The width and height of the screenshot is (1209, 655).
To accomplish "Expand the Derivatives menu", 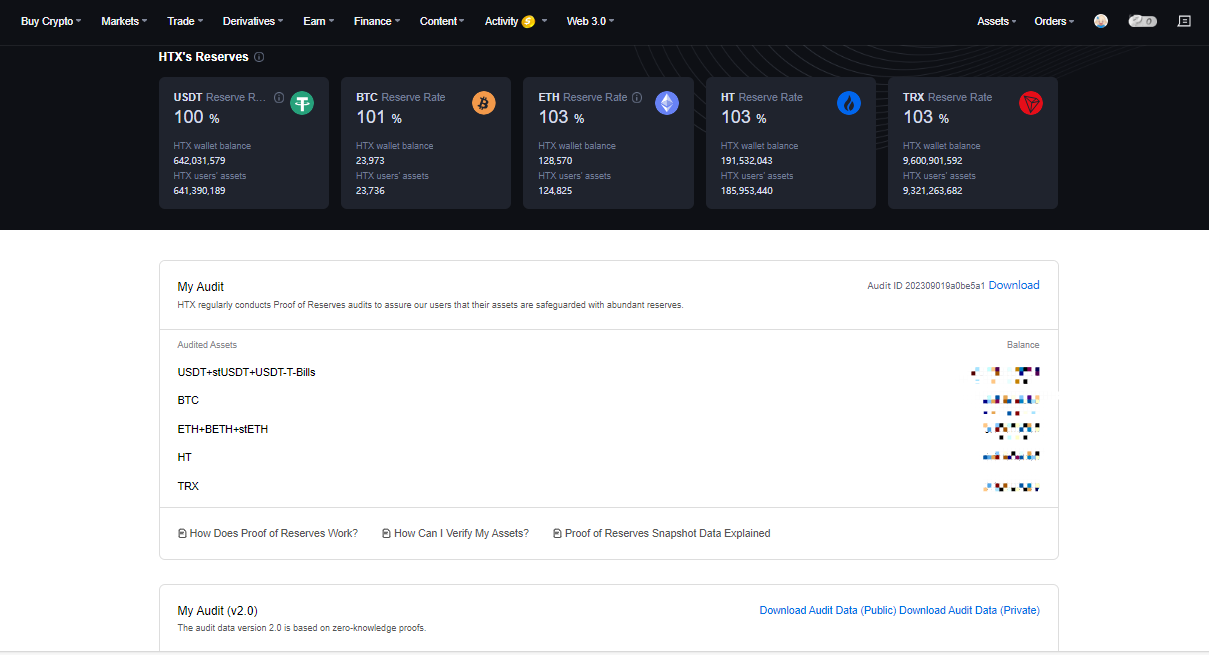I will click(x=253, y=21).
